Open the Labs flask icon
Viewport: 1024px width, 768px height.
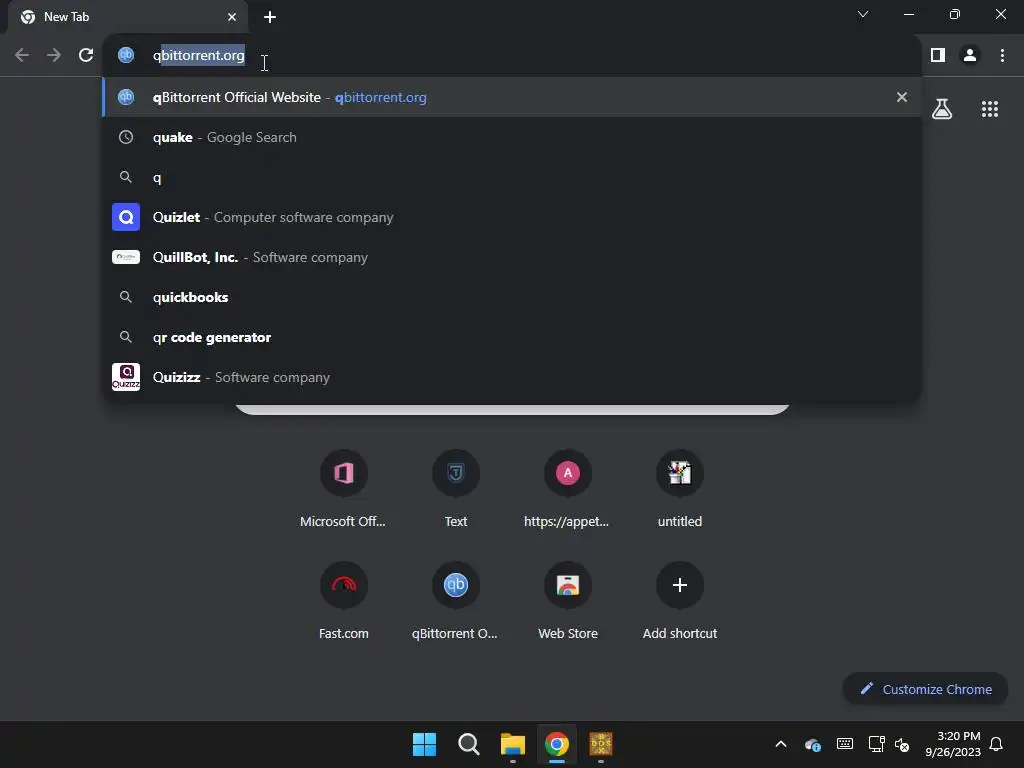coord(942,109)
